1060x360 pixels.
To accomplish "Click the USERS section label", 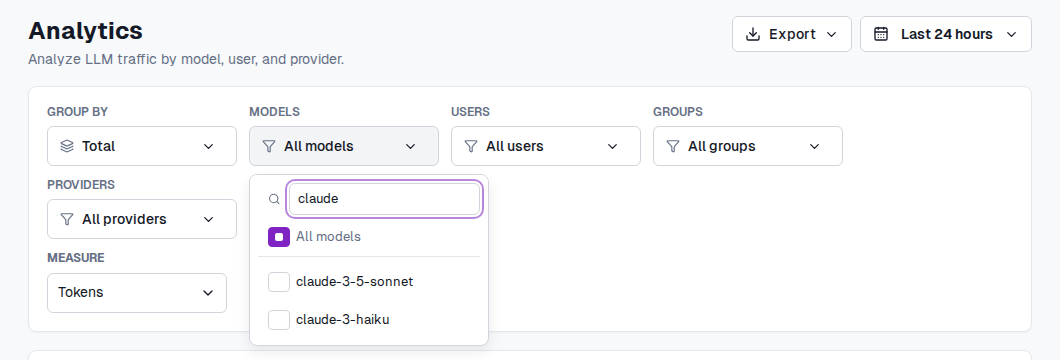I will point(471,111).
